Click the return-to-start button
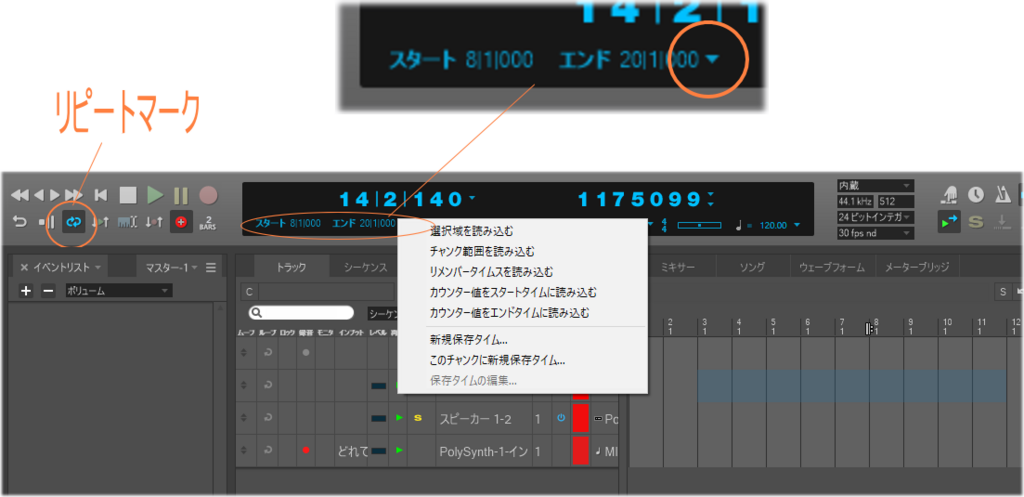 click(101, 195)
